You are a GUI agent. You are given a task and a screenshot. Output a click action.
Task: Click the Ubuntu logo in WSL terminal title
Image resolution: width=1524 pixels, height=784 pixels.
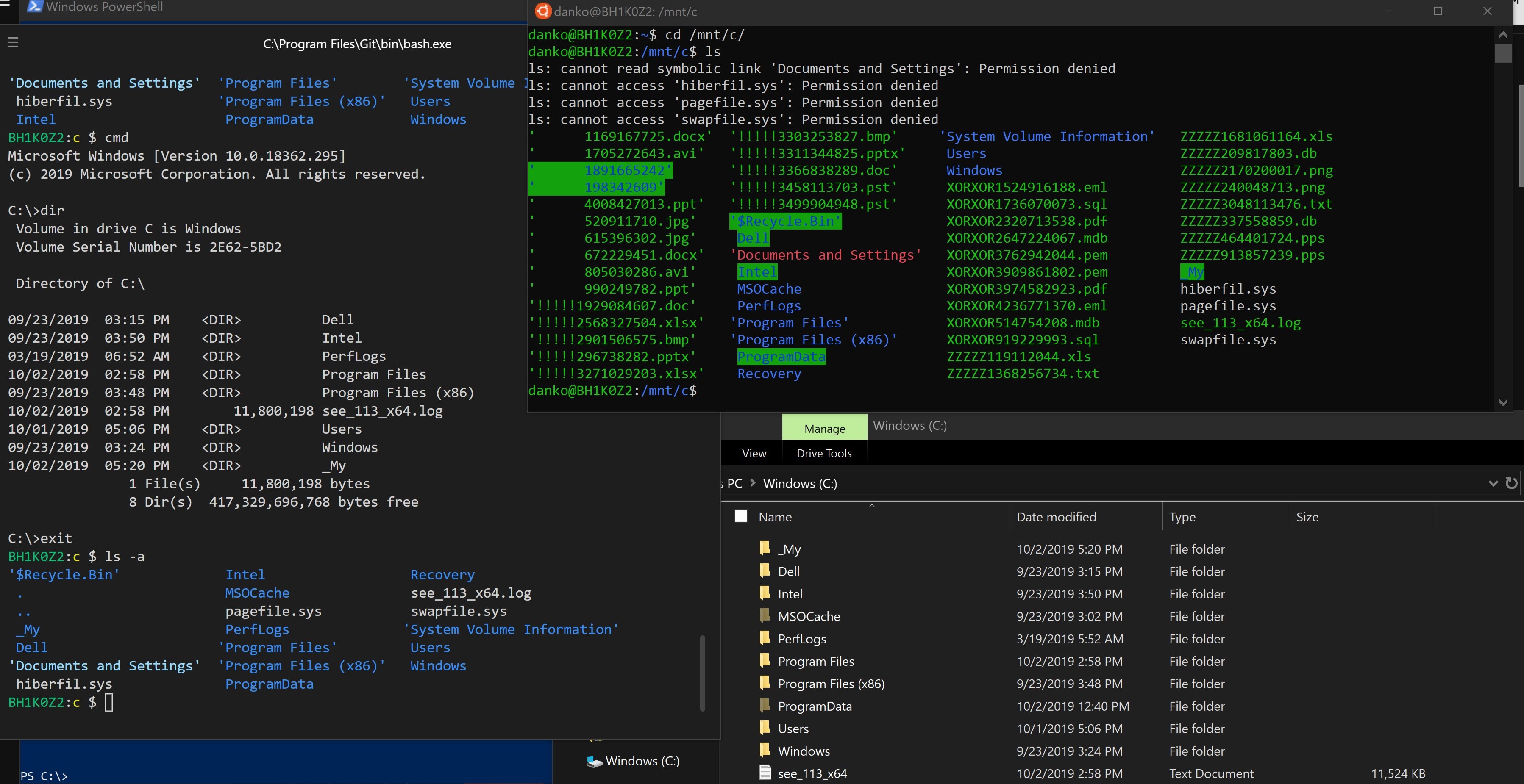(x=542, y=11)
